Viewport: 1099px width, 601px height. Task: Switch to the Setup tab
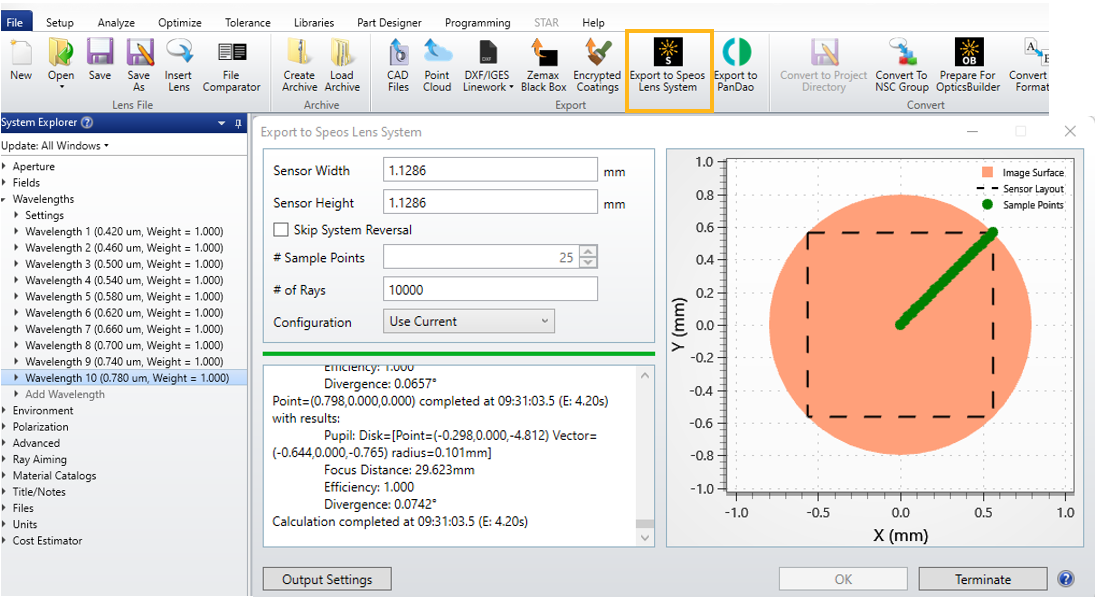(60, 22)
